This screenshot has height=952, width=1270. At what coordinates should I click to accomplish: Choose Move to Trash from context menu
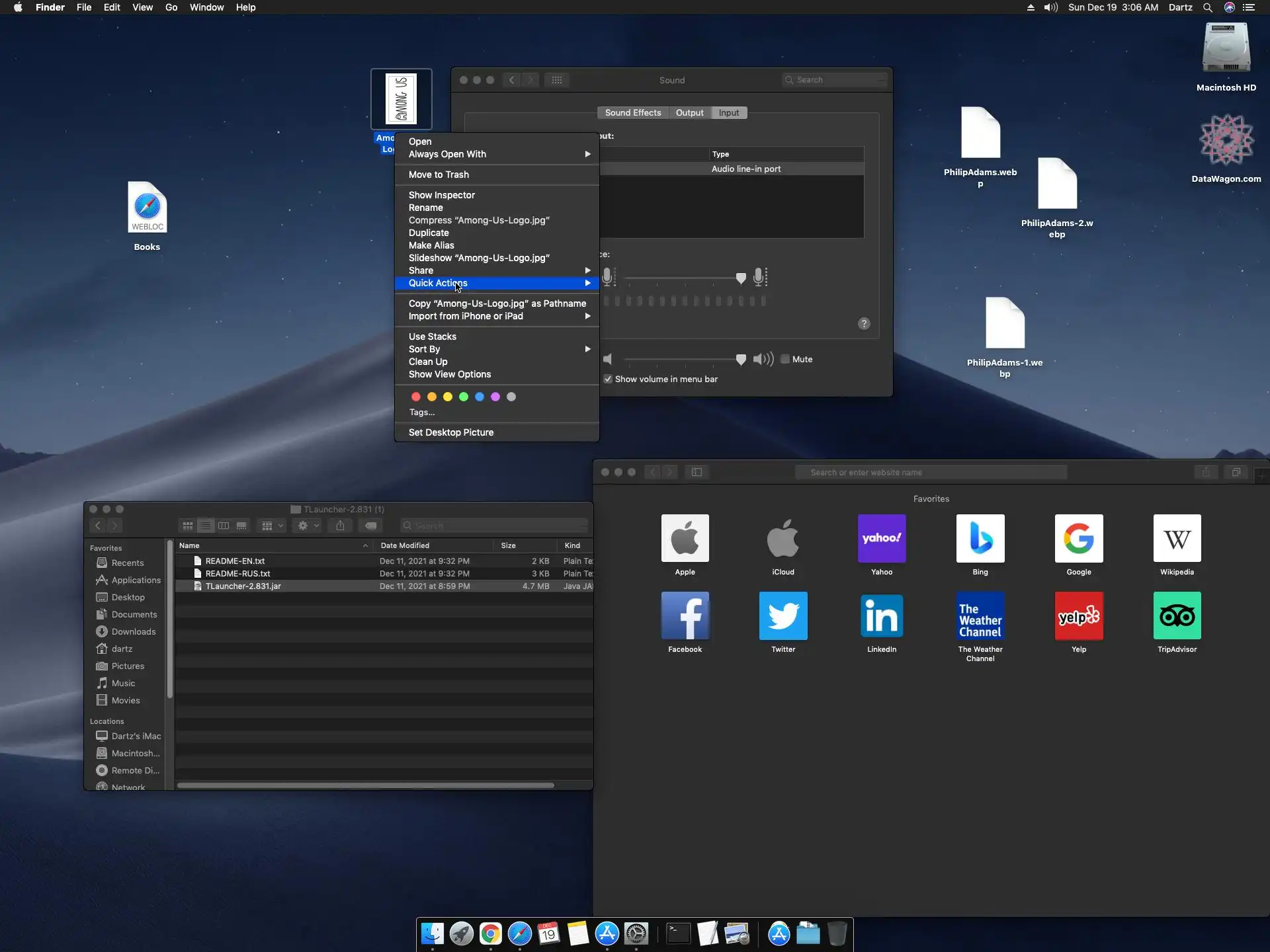pos(439,175)
